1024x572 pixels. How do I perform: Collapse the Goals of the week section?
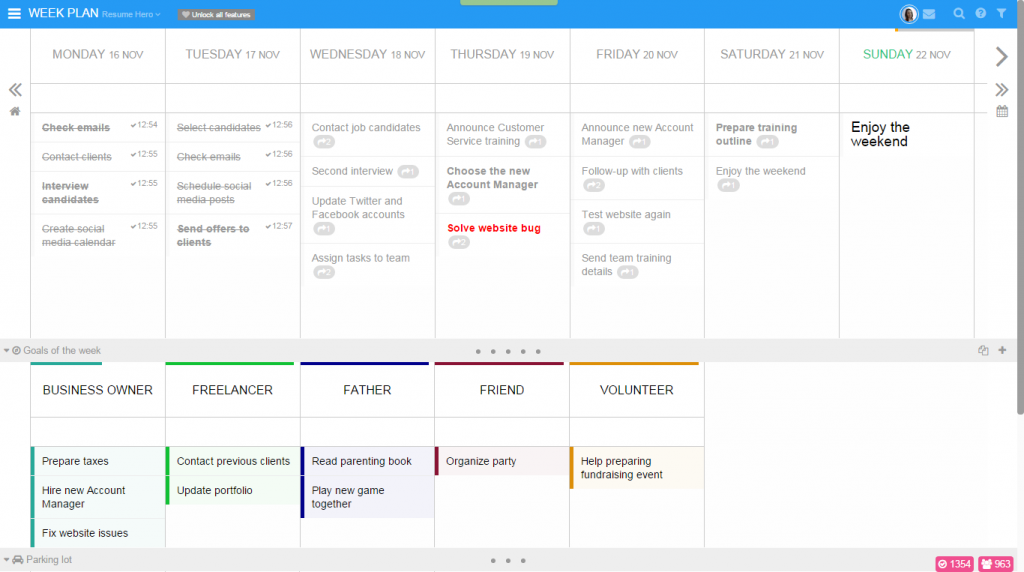pos(7,351)
